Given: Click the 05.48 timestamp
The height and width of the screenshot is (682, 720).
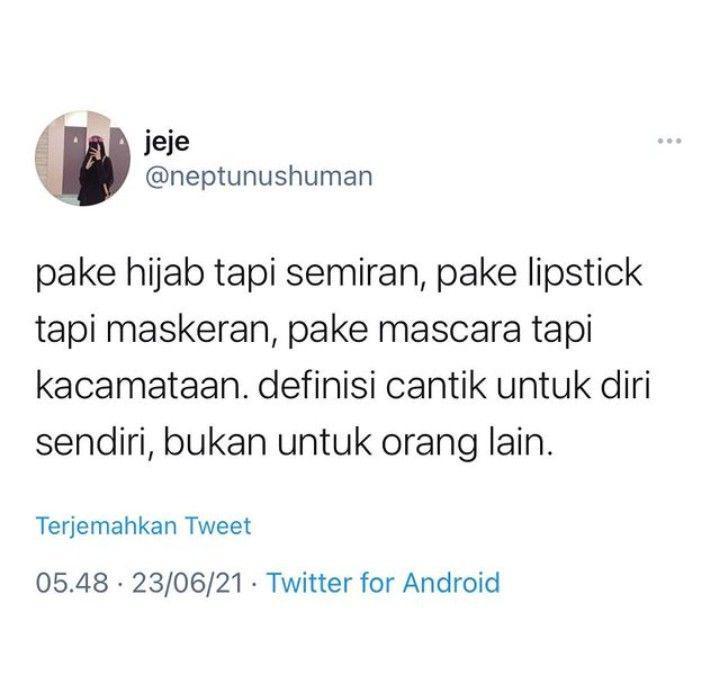Looking at the screenshot, I should point(72,583).
